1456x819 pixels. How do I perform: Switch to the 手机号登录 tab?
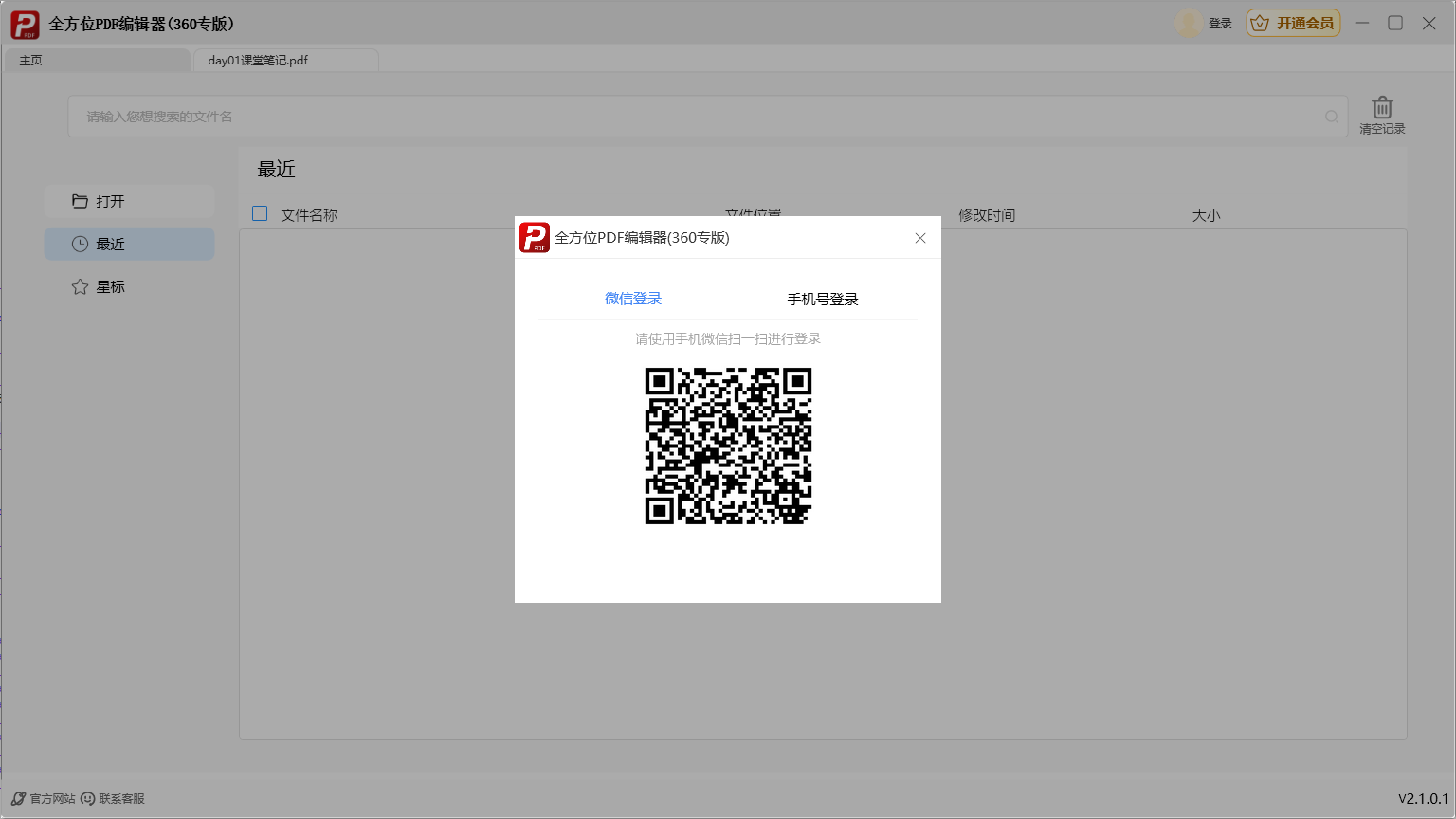coord(822,300)
